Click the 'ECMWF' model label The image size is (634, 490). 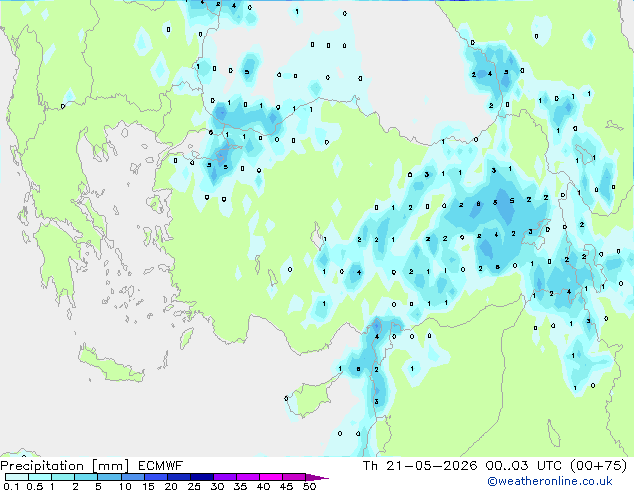161,466
